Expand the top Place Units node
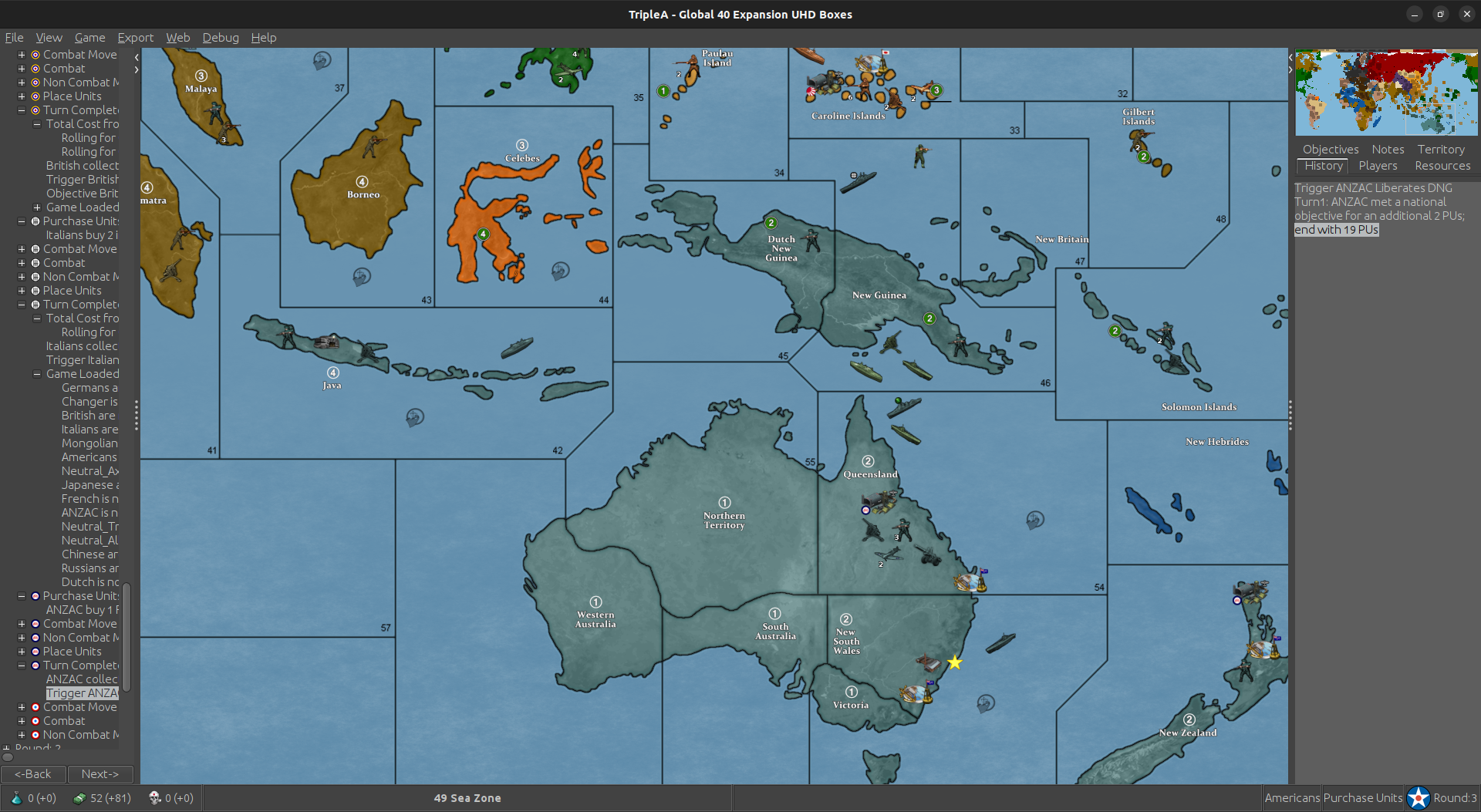The height and width of the screenshot is (812, 1481). (x=22, y=96)
